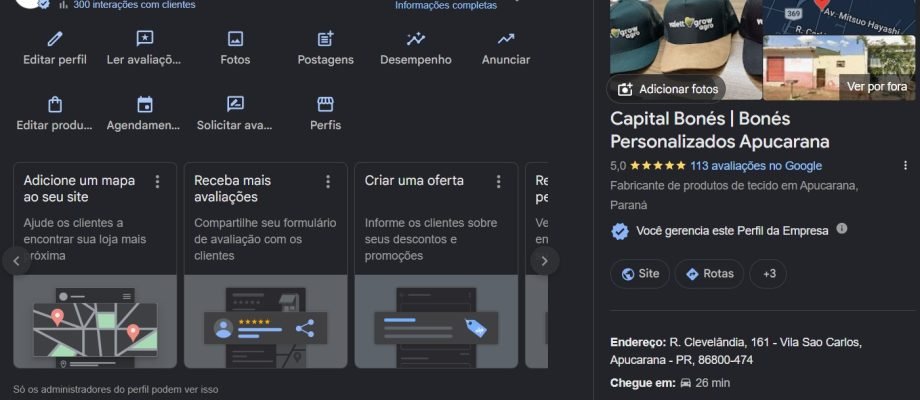The width and height of the screenshot is (920, 400).
Task: Open the 'Criar uma oferta' card
Action: point(436,265)
